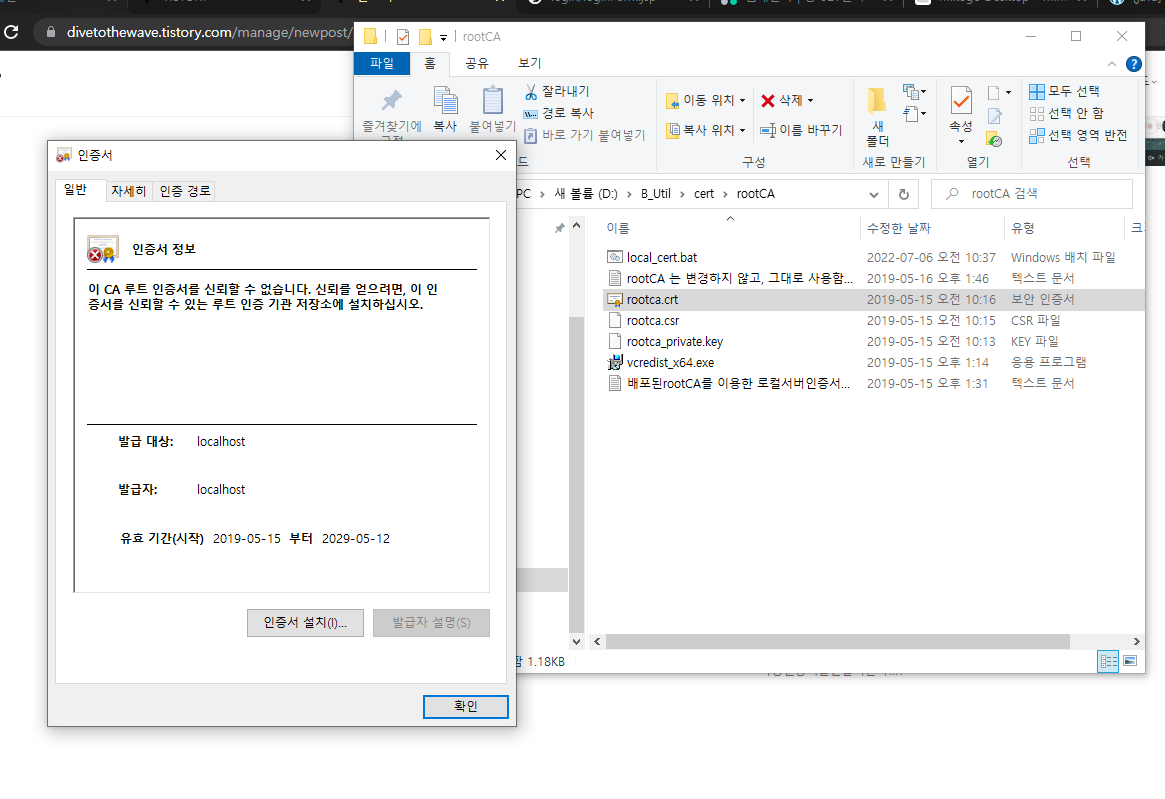
Task: Click the file list horizontal scrollbar thumb
Action: (x=837, y=641)
